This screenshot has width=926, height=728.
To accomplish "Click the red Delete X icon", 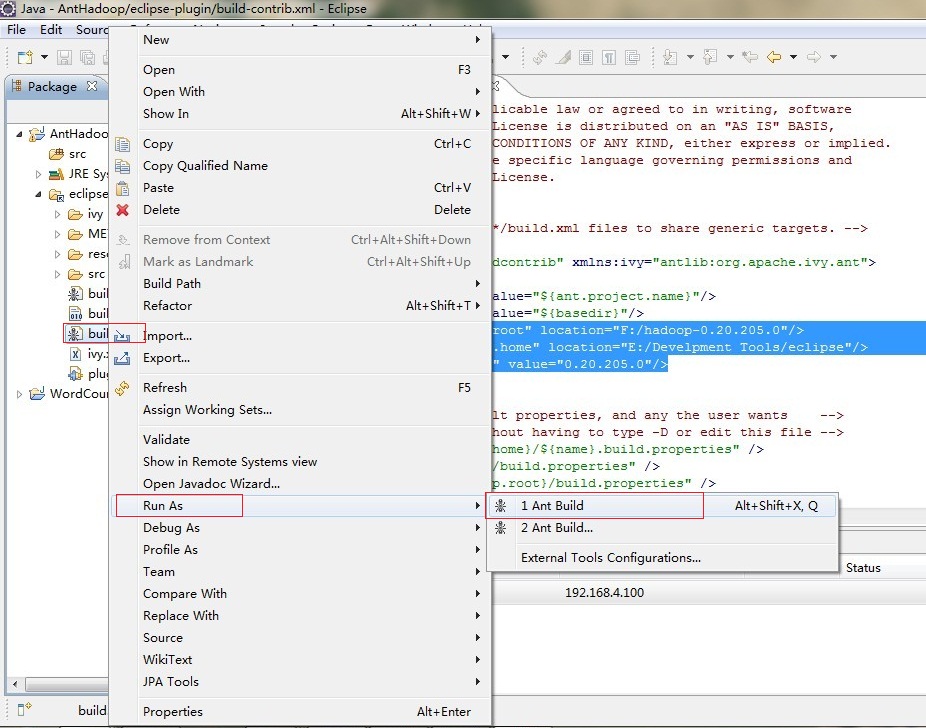I will pos(122,210).
